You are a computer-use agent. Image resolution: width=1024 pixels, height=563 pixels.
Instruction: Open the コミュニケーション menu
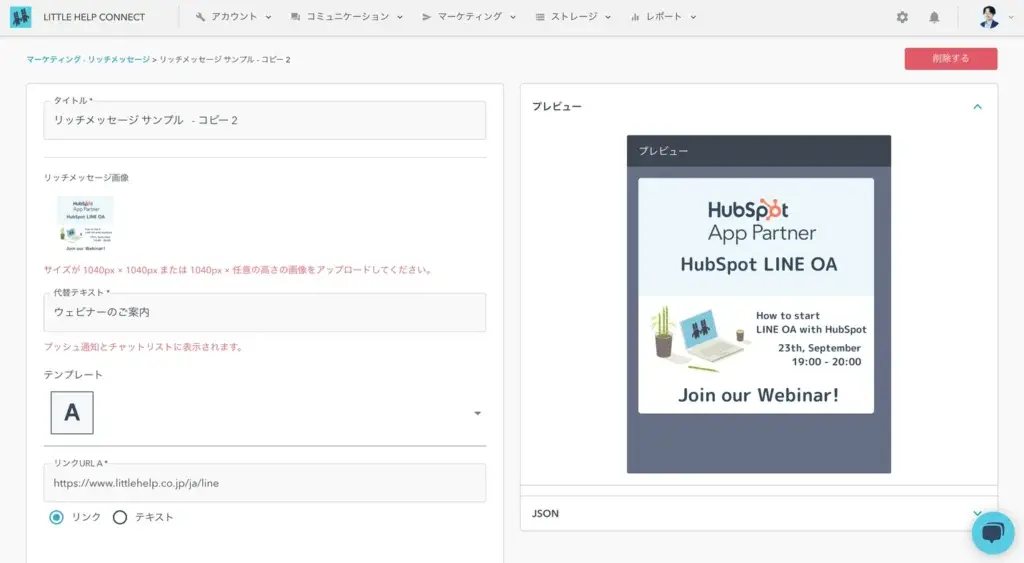[346, 17]
